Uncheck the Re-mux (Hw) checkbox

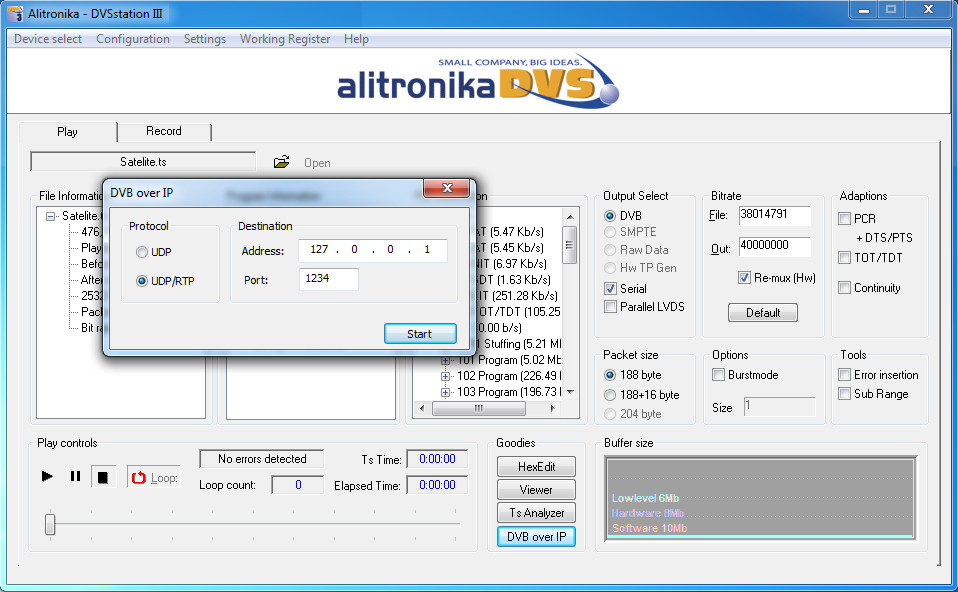[x=744, y=277]
